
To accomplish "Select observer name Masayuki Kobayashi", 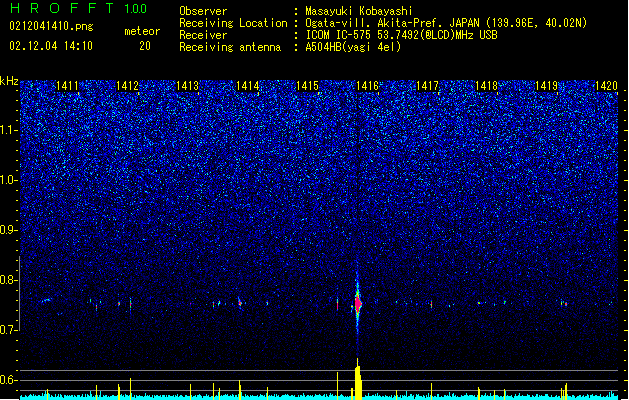I will pos(359,11).
